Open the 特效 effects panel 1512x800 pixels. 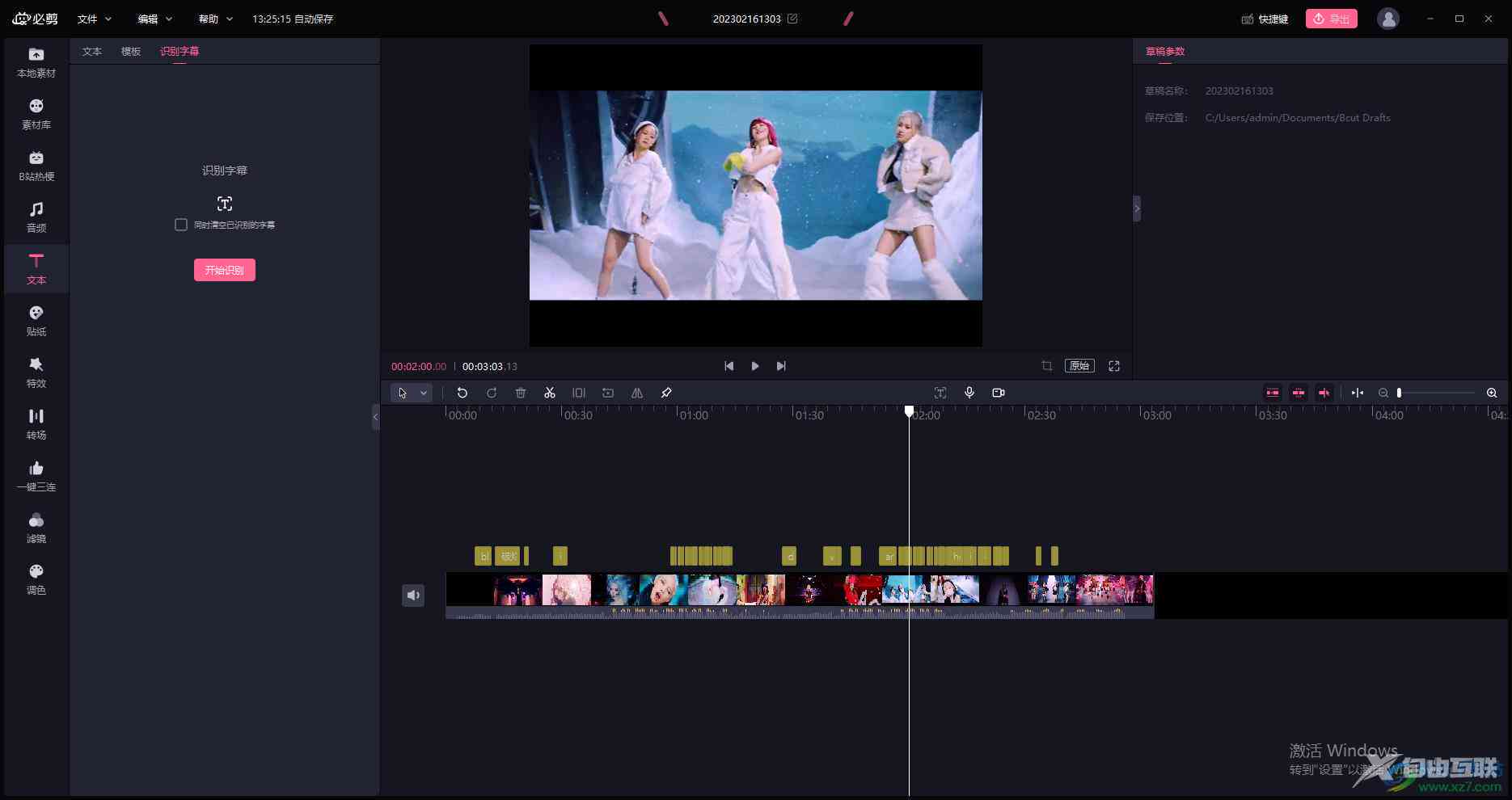click(x=36, y=373)
